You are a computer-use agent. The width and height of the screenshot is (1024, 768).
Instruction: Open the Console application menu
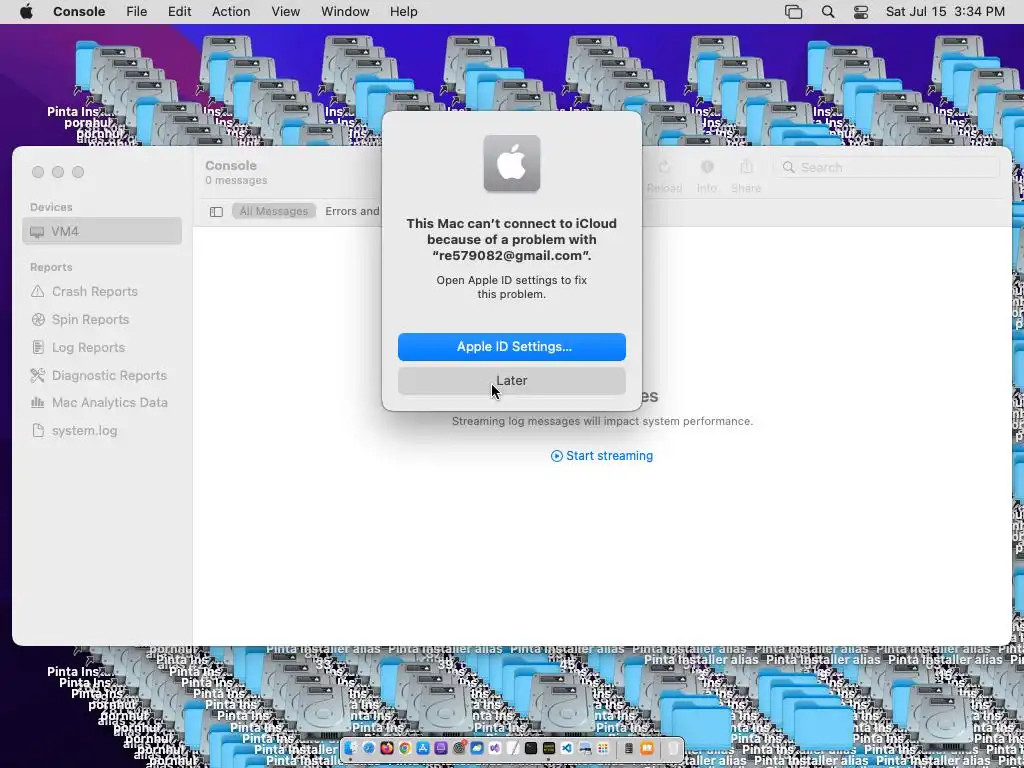(x=79, y=12)
